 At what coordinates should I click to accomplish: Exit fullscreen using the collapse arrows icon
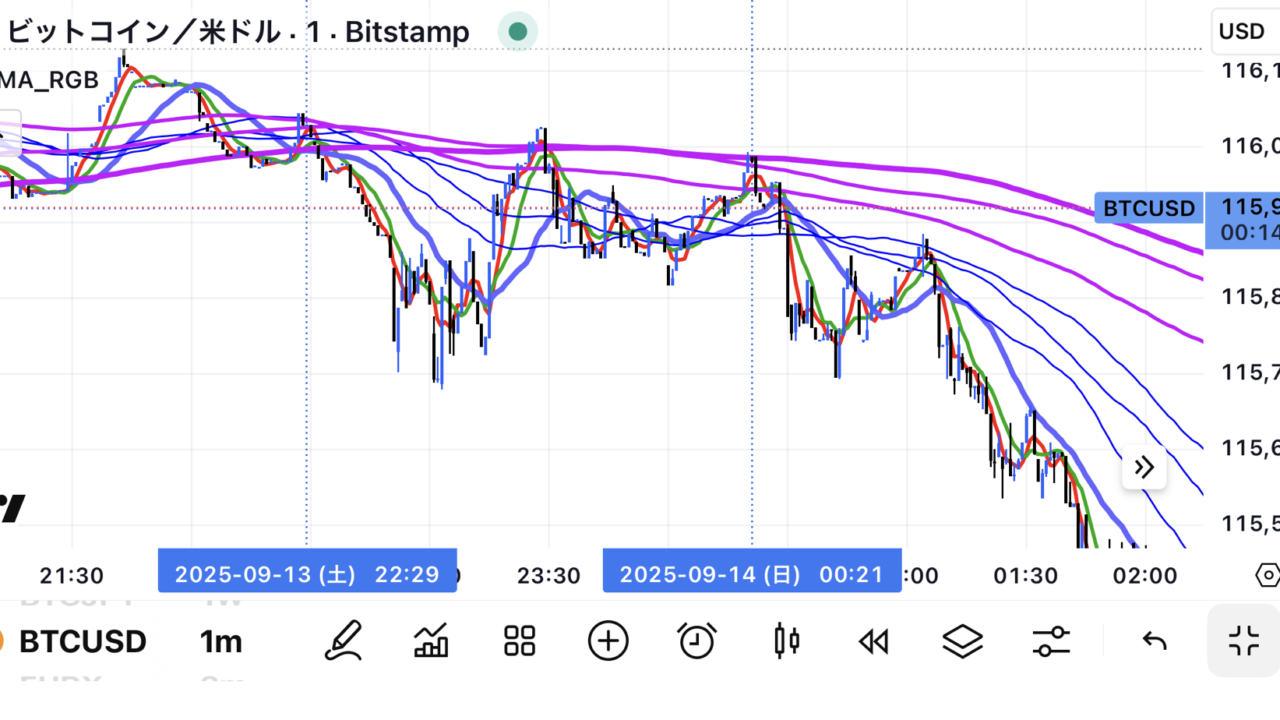[1244, 641]
